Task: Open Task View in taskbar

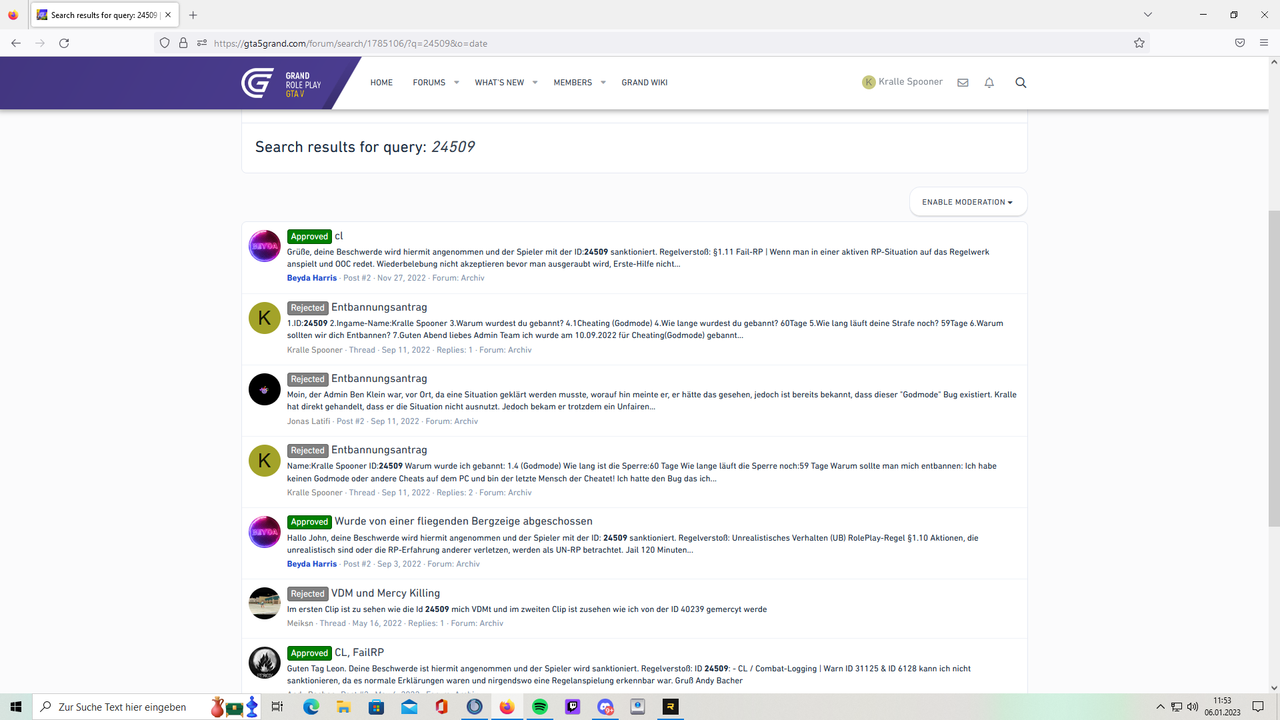Action: click(x=277, y=707)
